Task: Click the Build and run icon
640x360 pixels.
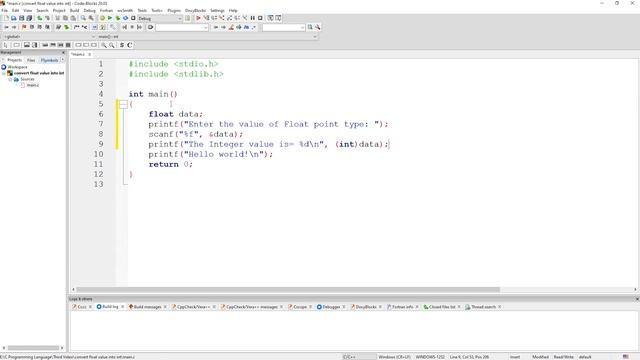Action: pyautogui.click(x=118, y=18)
